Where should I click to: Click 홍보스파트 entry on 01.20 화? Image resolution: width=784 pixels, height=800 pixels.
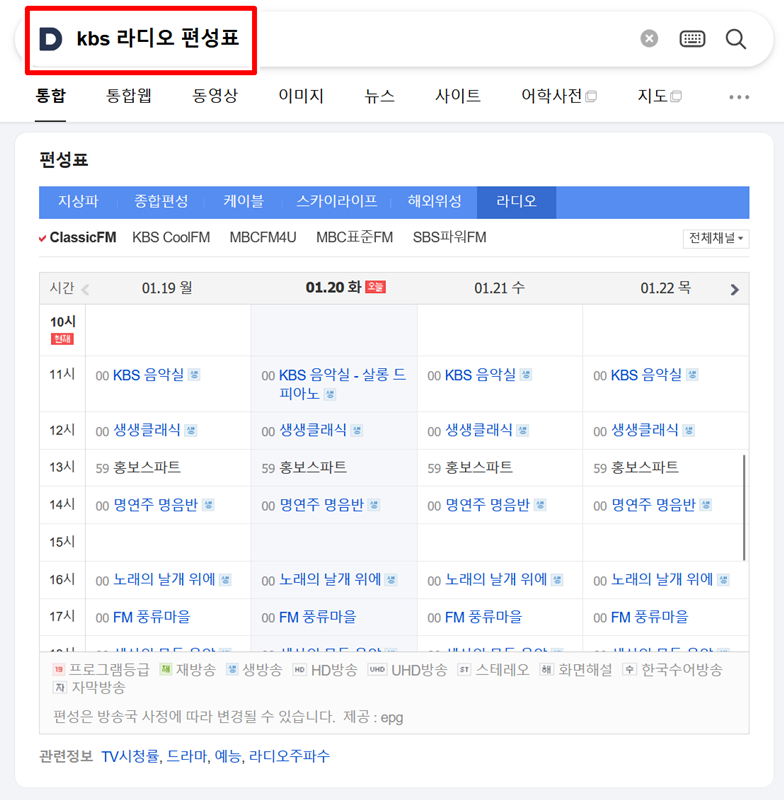pos(313,467)
